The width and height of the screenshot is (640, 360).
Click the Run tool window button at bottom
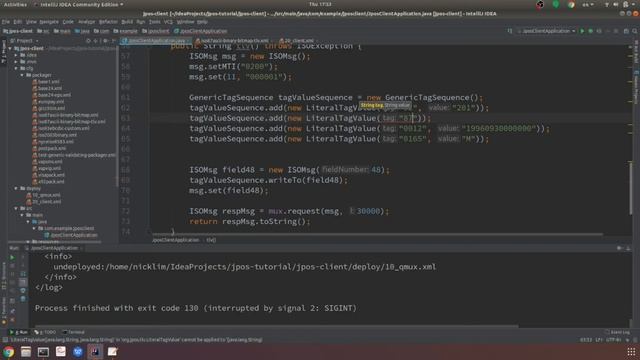coord(19,332)
